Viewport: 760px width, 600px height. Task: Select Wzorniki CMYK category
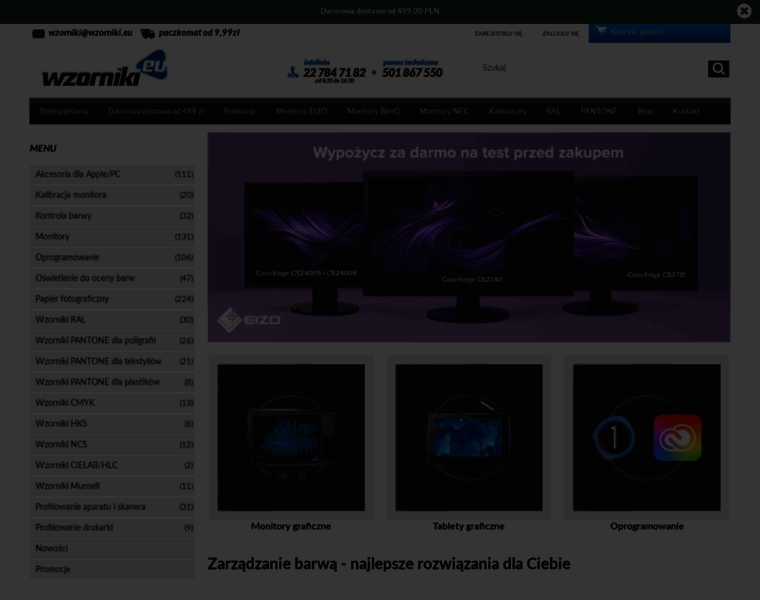pos(112,403)
